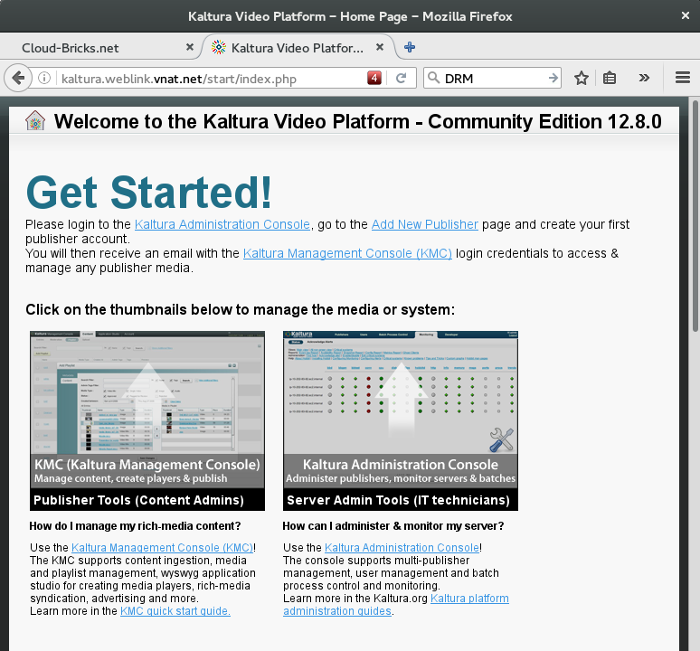Click the search magnifier icon
The width and height of the screenshot is (700, 651).
[433, 78]
